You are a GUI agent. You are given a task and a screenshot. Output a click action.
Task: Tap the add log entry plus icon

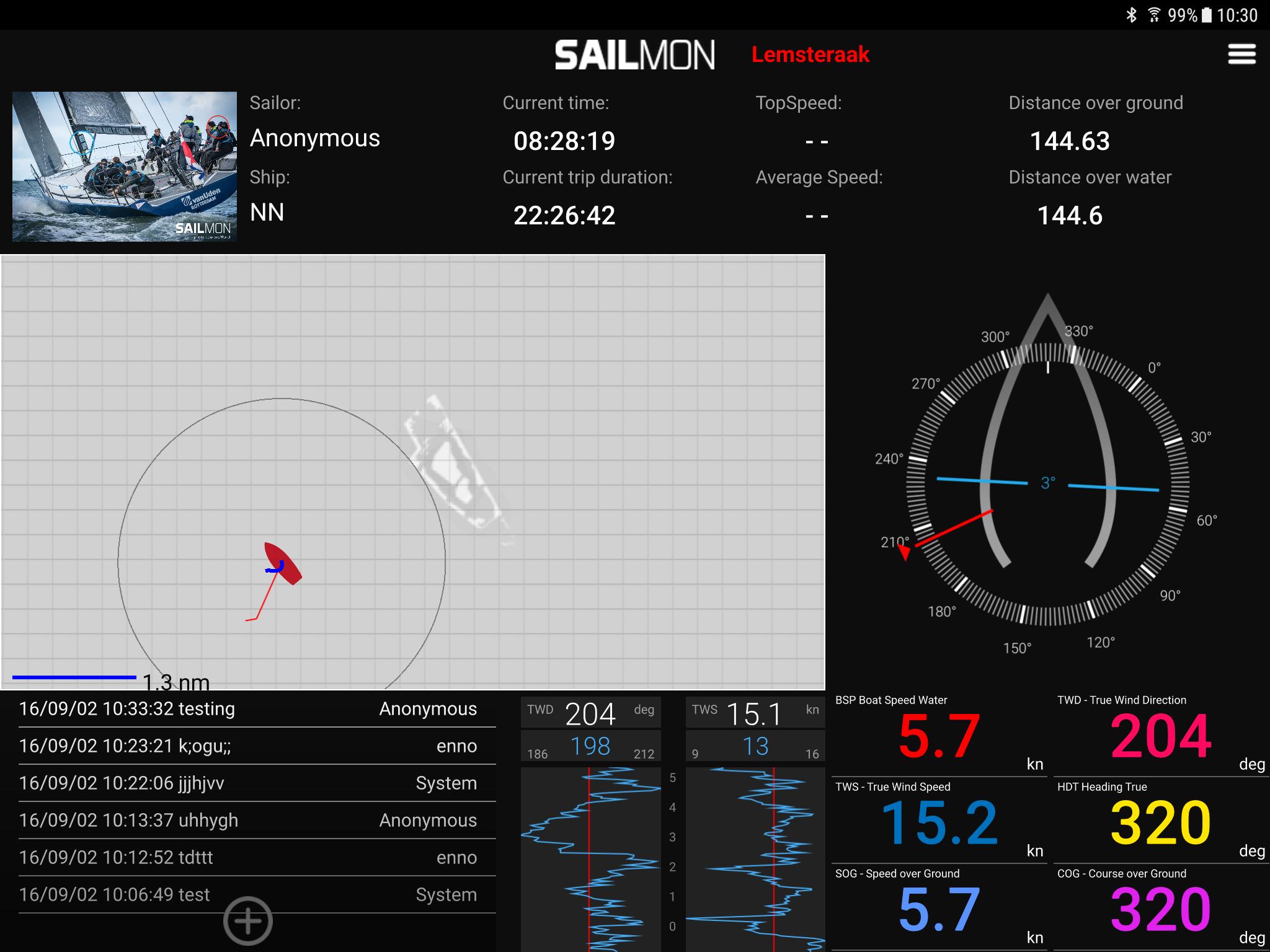(x=248, y=921)
